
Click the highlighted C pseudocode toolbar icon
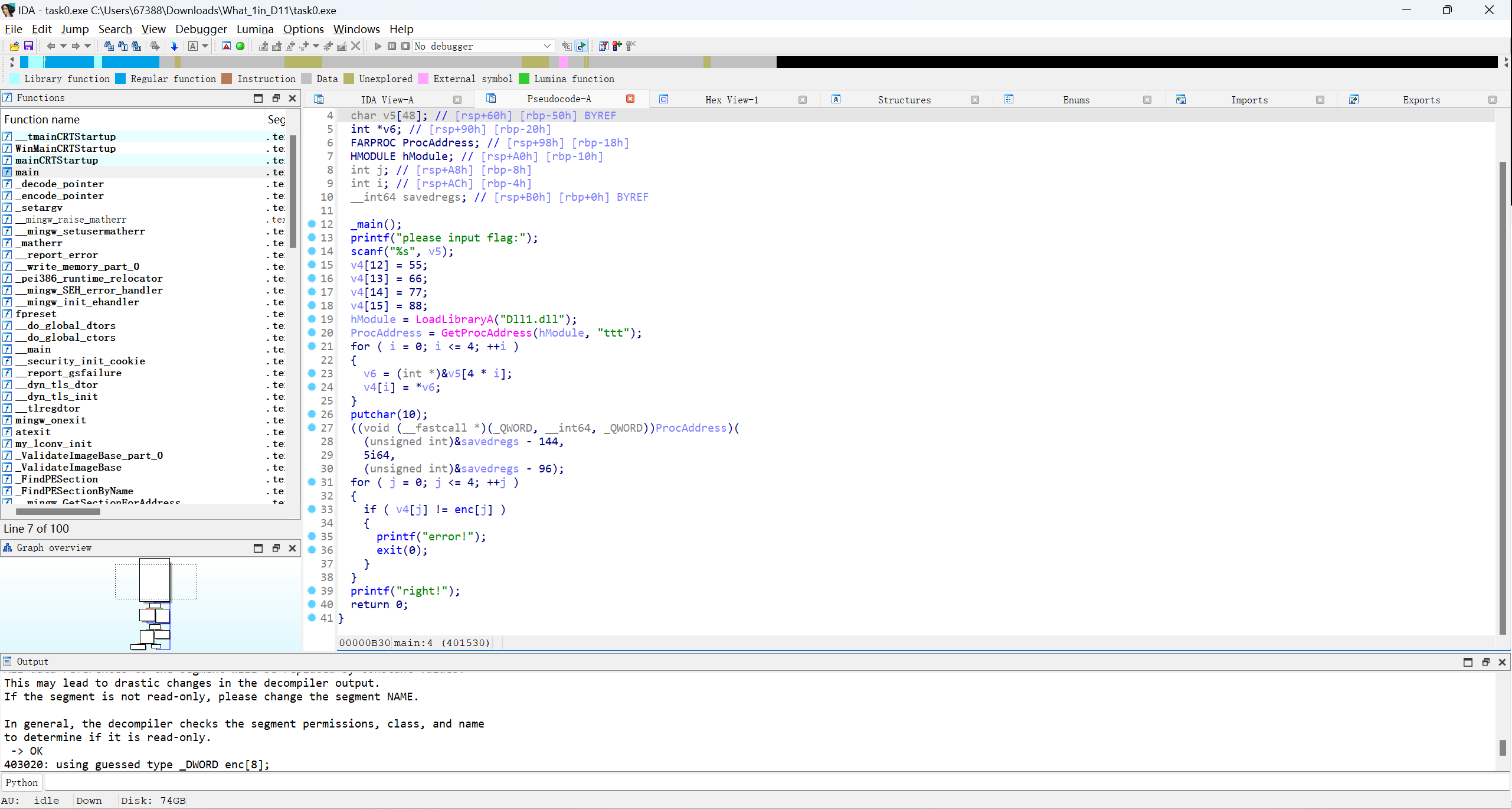click(x=581, y=46)
